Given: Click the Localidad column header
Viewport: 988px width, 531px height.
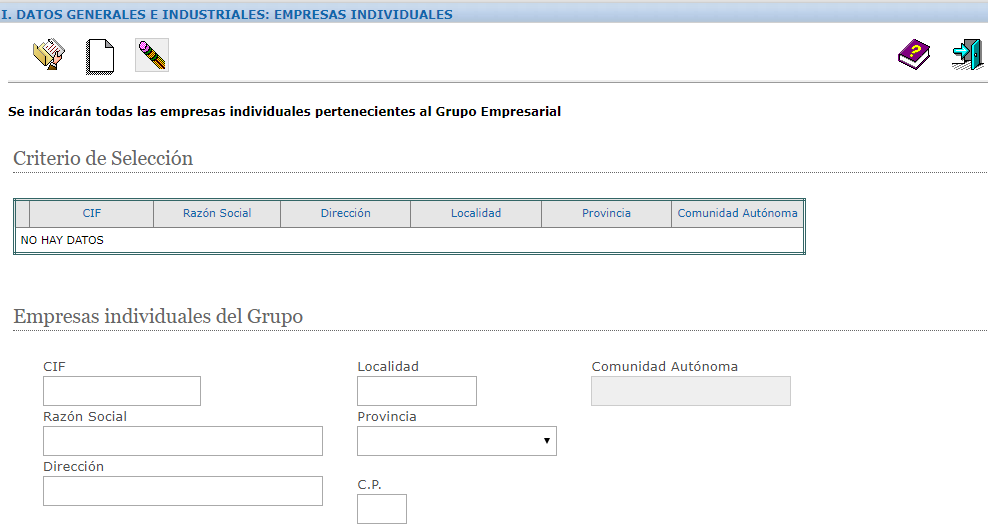Looking at the screenshot, I should pyautogui.click(x=476, y=213).
